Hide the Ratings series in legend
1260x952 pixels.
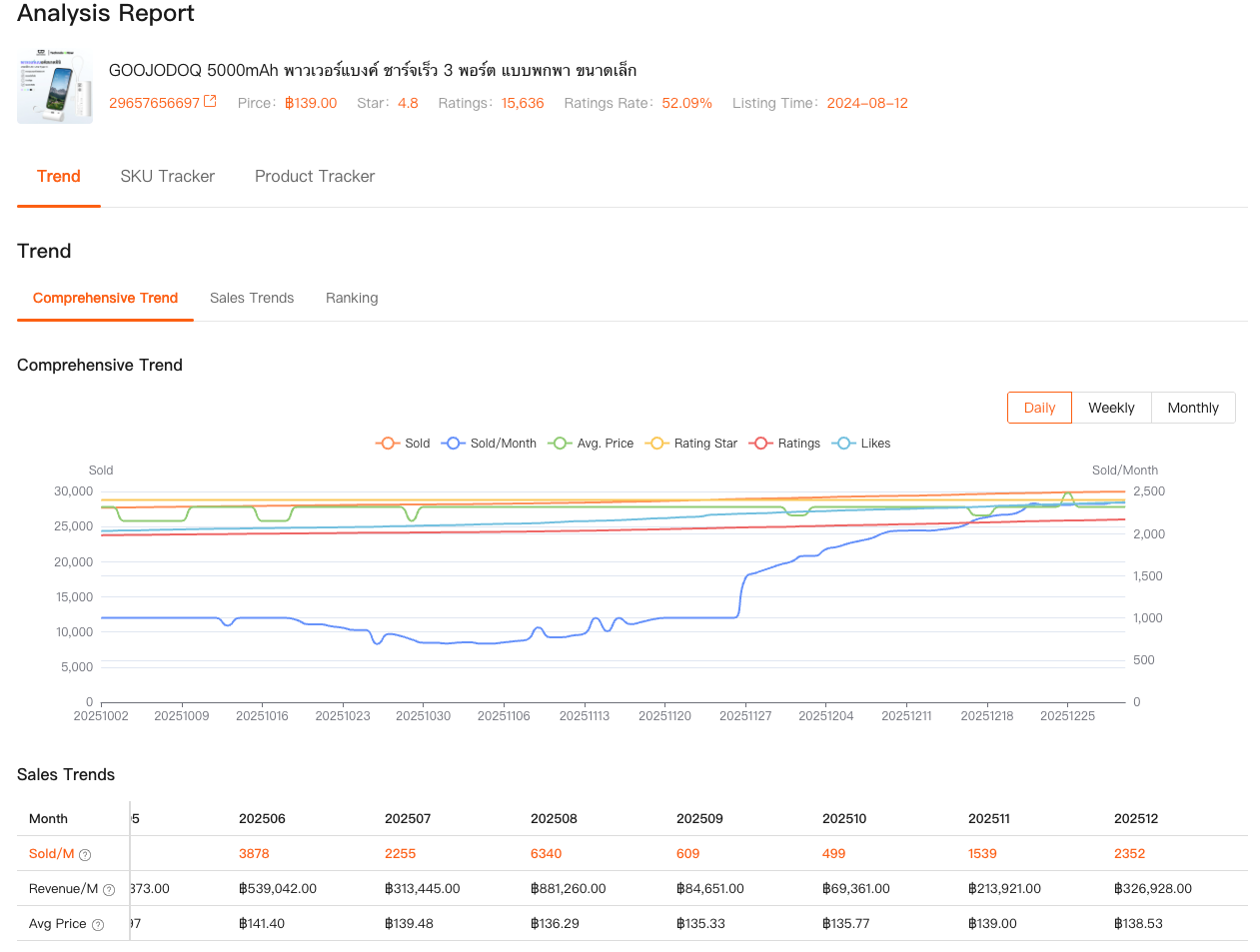pyautogui.click(x=785, y=444)
